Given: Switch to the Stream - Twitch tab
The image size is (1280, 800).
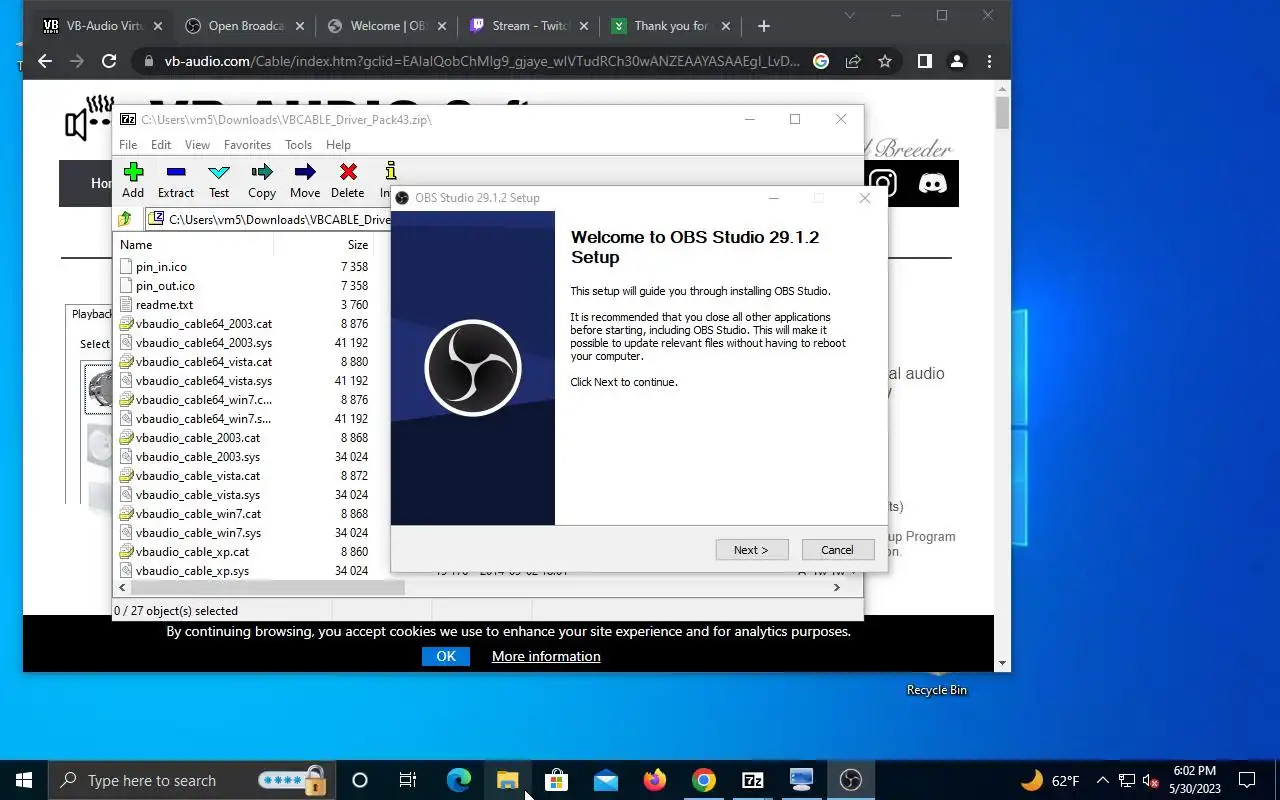Looking at the screenshot, I should pyautogui.click(x=530, y=26).
